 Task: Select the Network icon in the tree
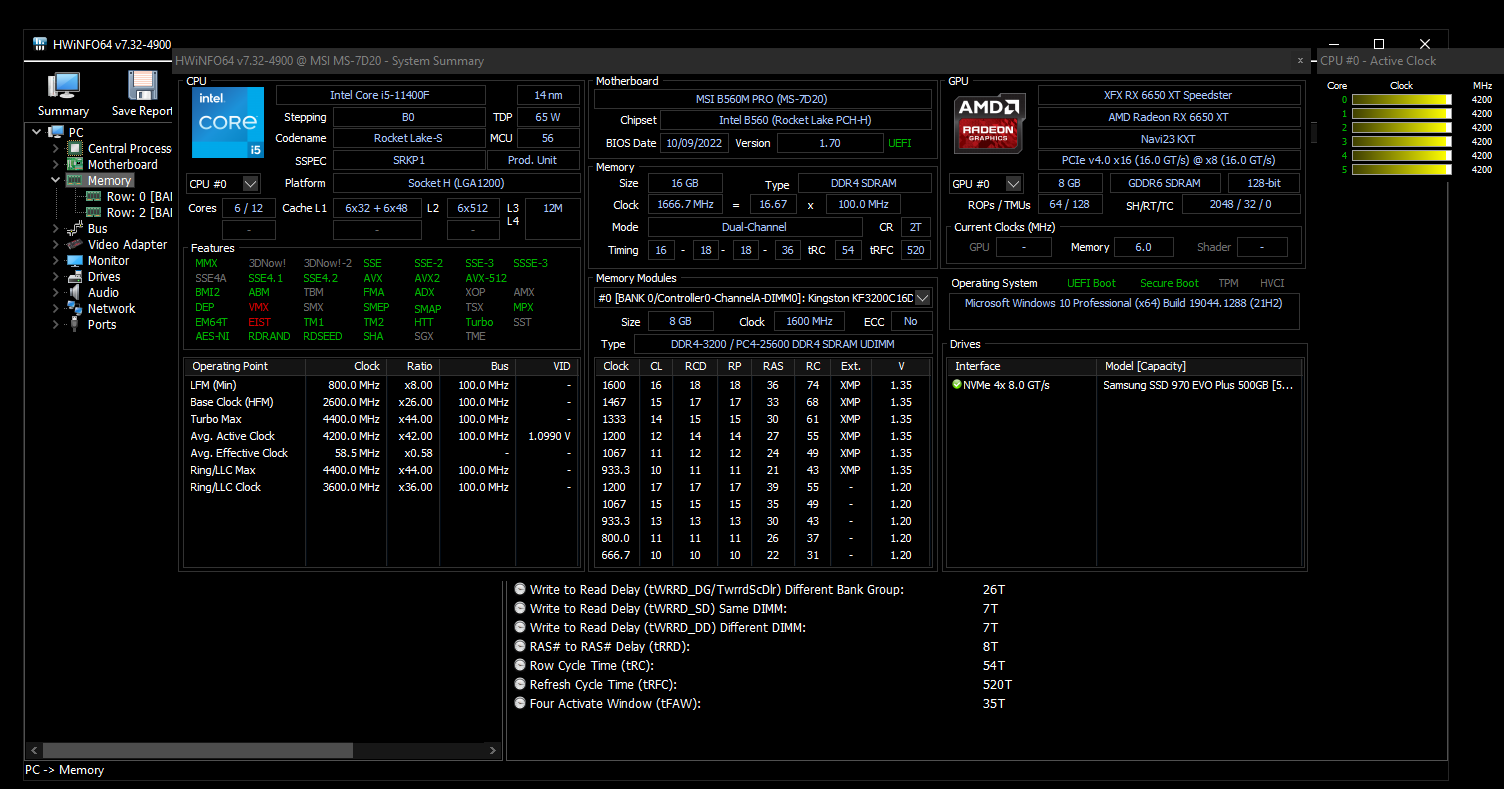click(75, 308)
